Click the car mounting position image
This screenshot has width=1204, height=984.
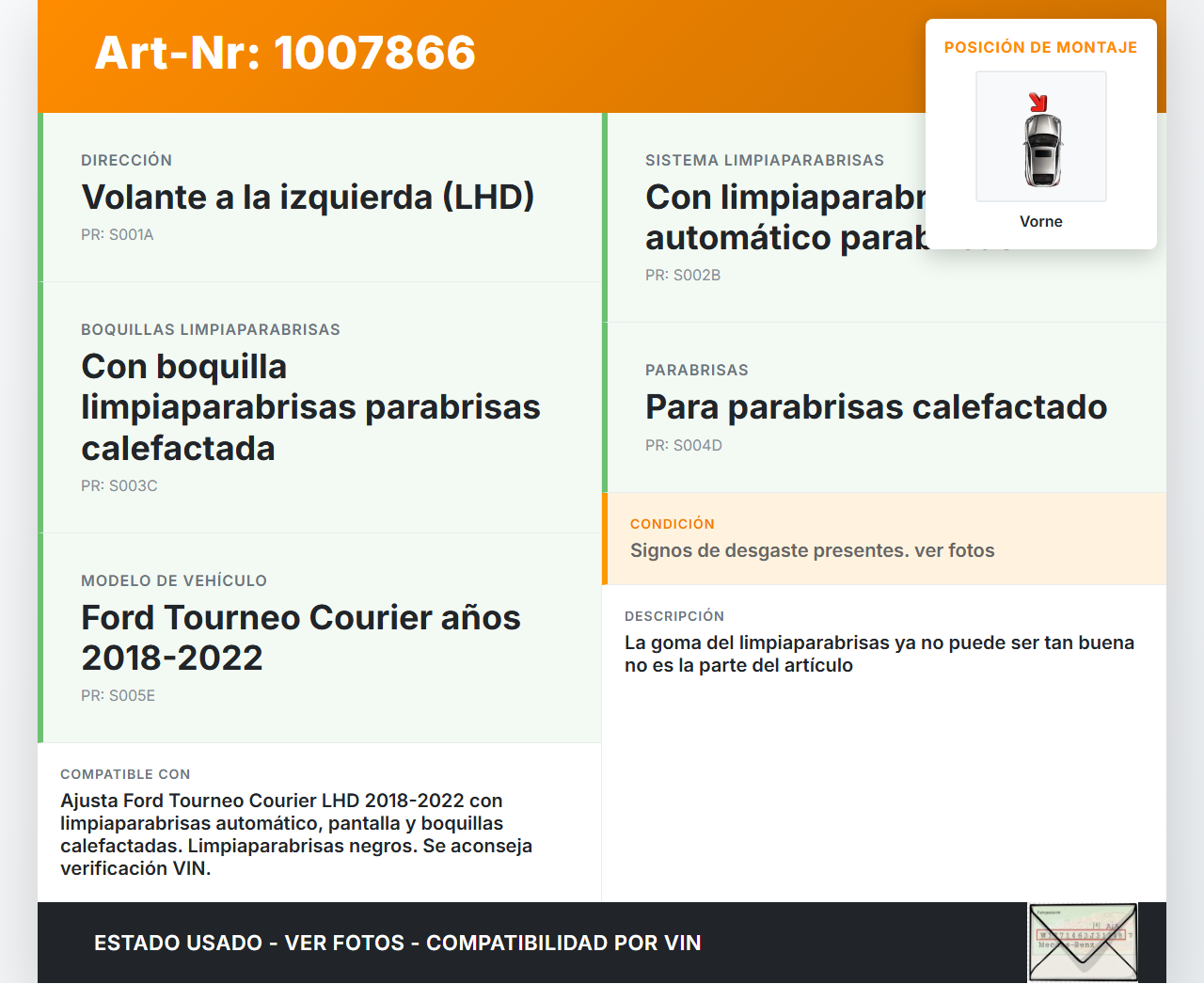coord(1041,136)
